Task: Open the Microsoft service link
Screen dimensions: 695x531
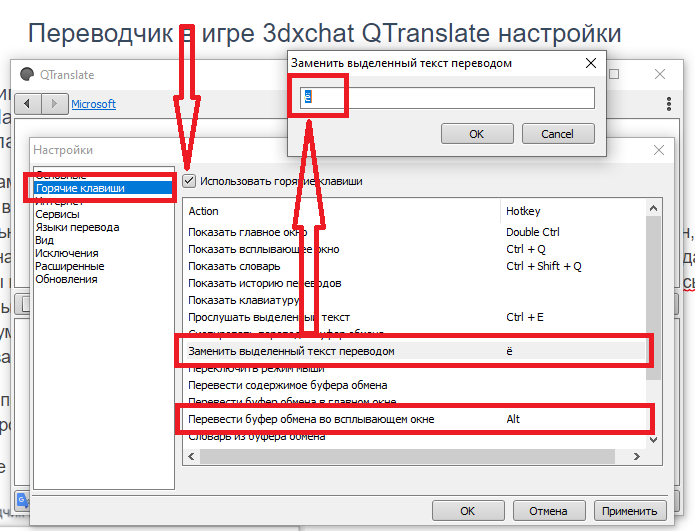Action: click(93, 104)
